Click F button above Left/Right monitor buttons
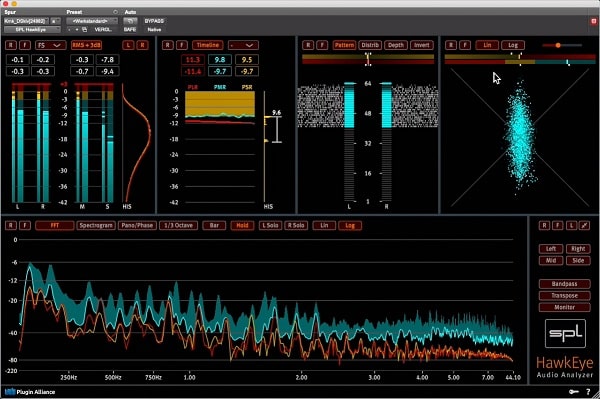 point(558,225)
